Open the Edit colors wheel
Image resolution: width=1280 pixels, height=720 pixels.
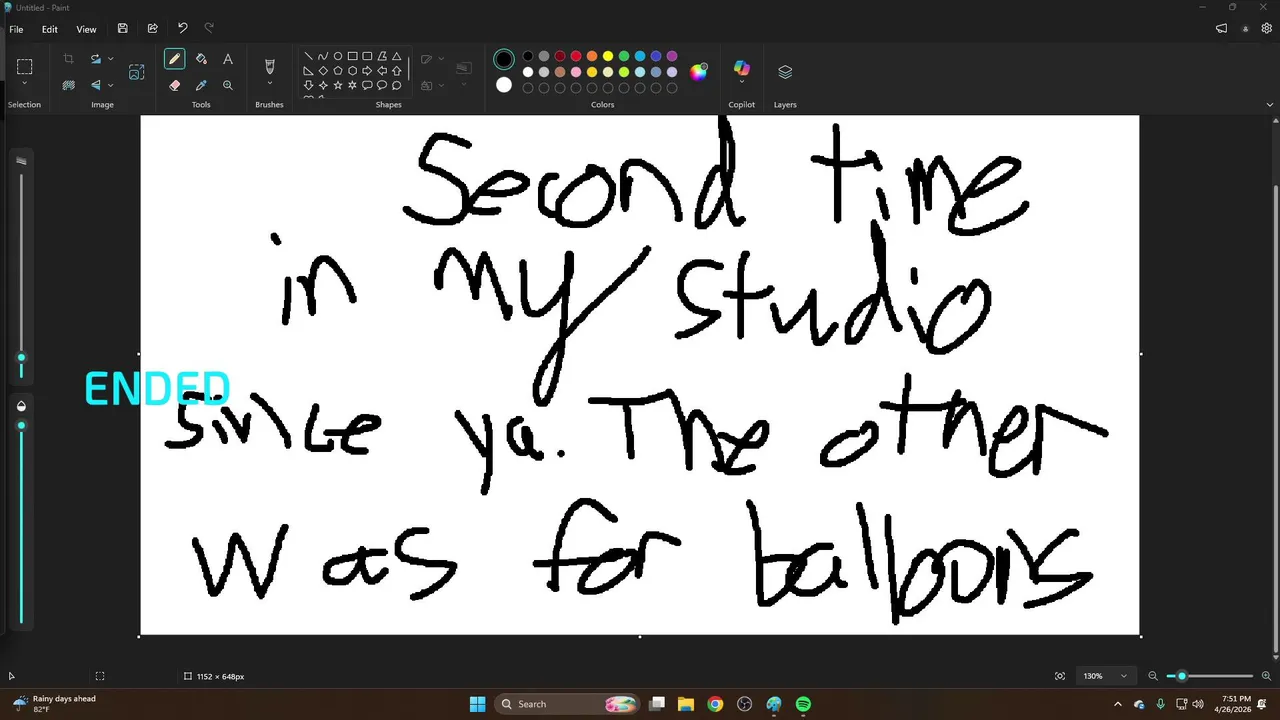[x=698, y=71]
